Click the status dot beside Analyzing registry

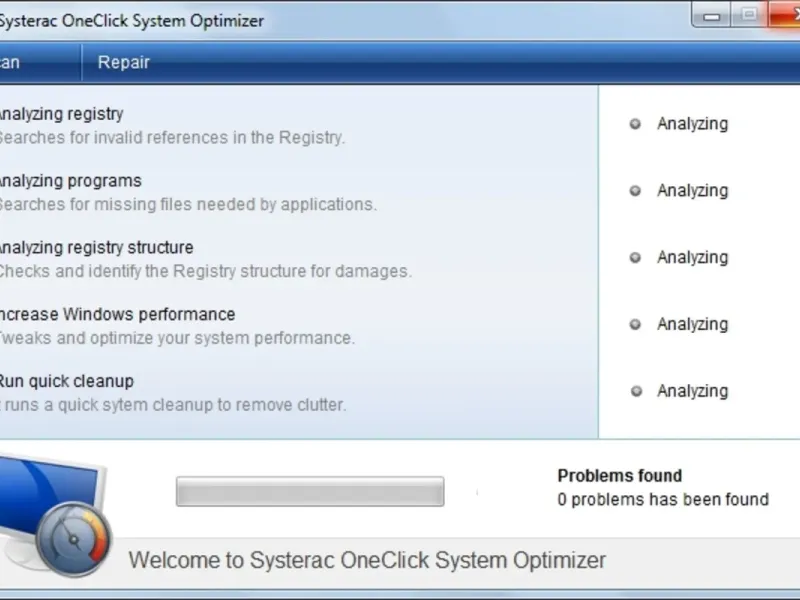634,124
